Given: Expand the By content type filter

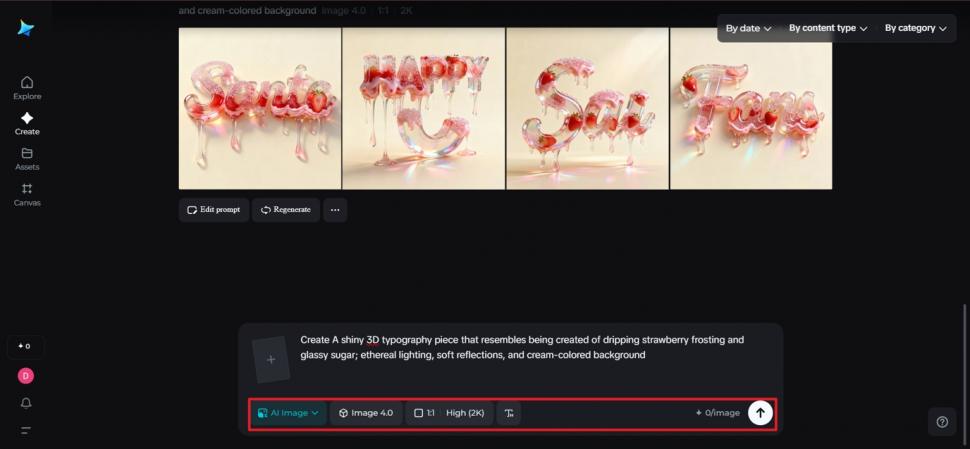Looking at the screenshot, I should tap(827, 28).
